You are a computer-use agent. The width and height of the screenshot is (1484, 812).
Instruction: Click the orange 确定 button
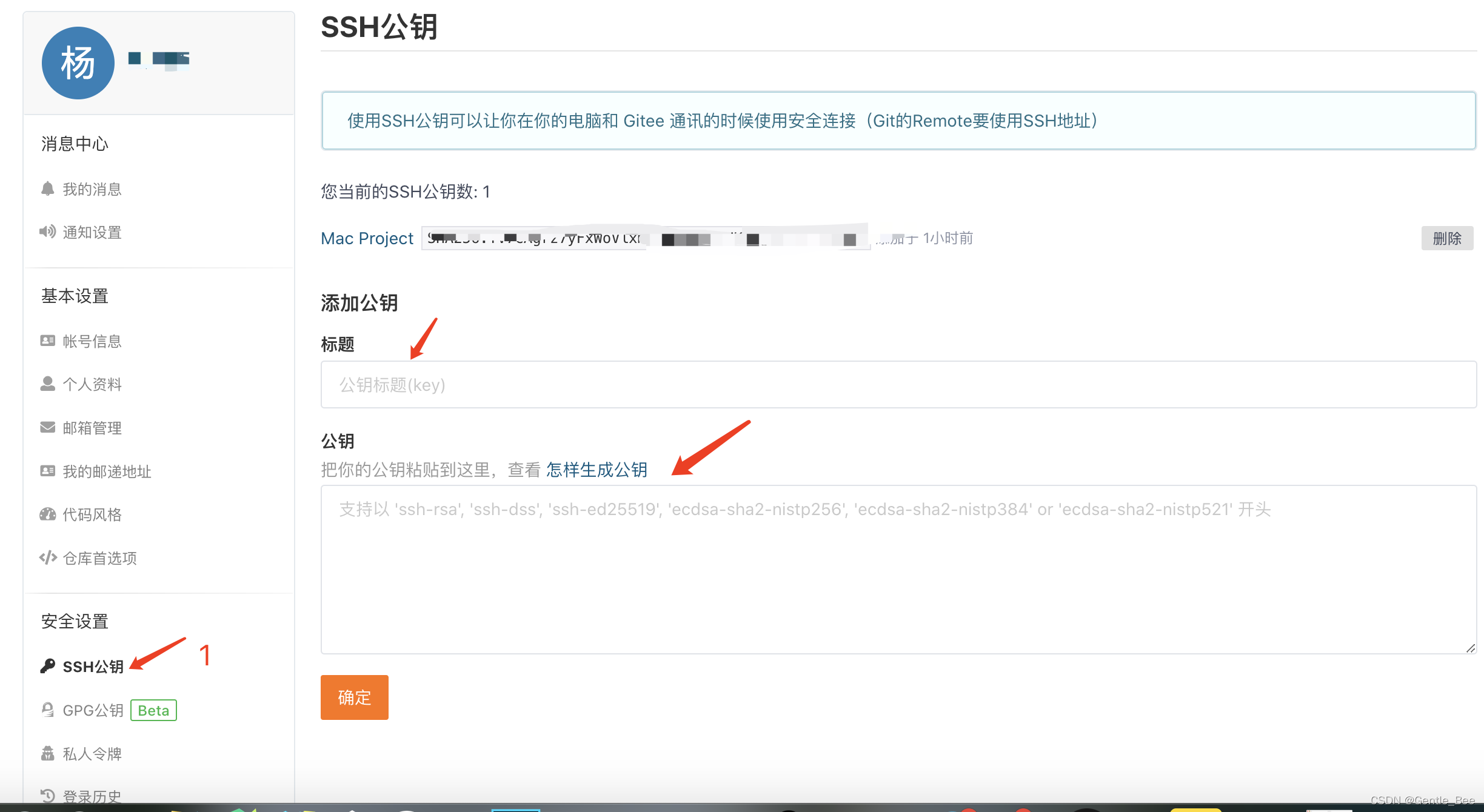[354, 697]
